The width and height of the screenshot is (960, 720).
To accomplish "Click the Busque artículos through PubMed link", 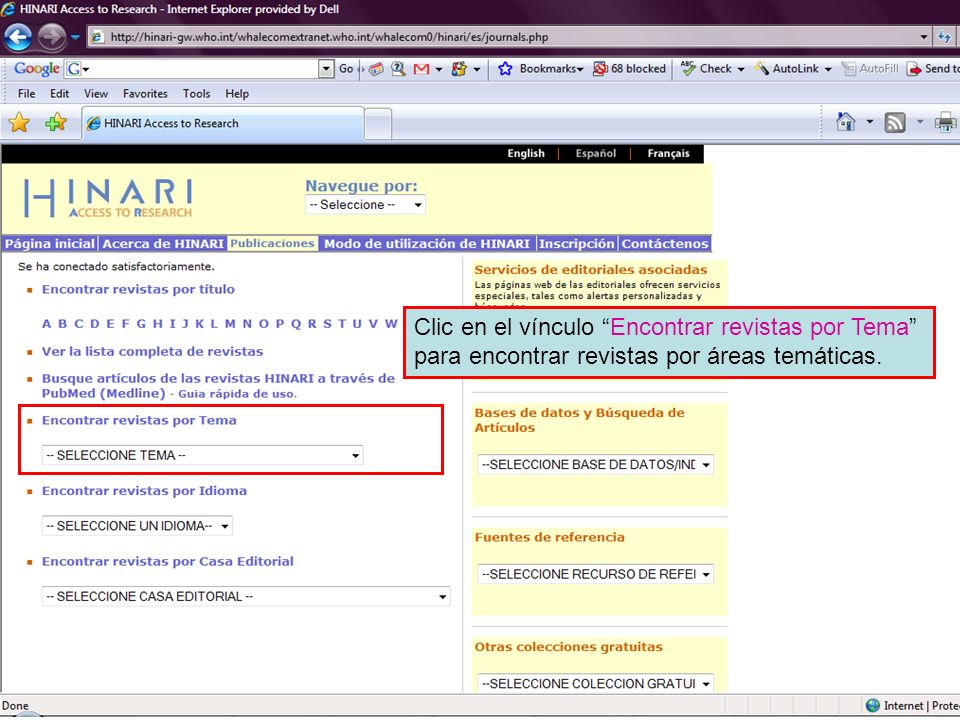I will pyautogui.click(x=218, y=386).
